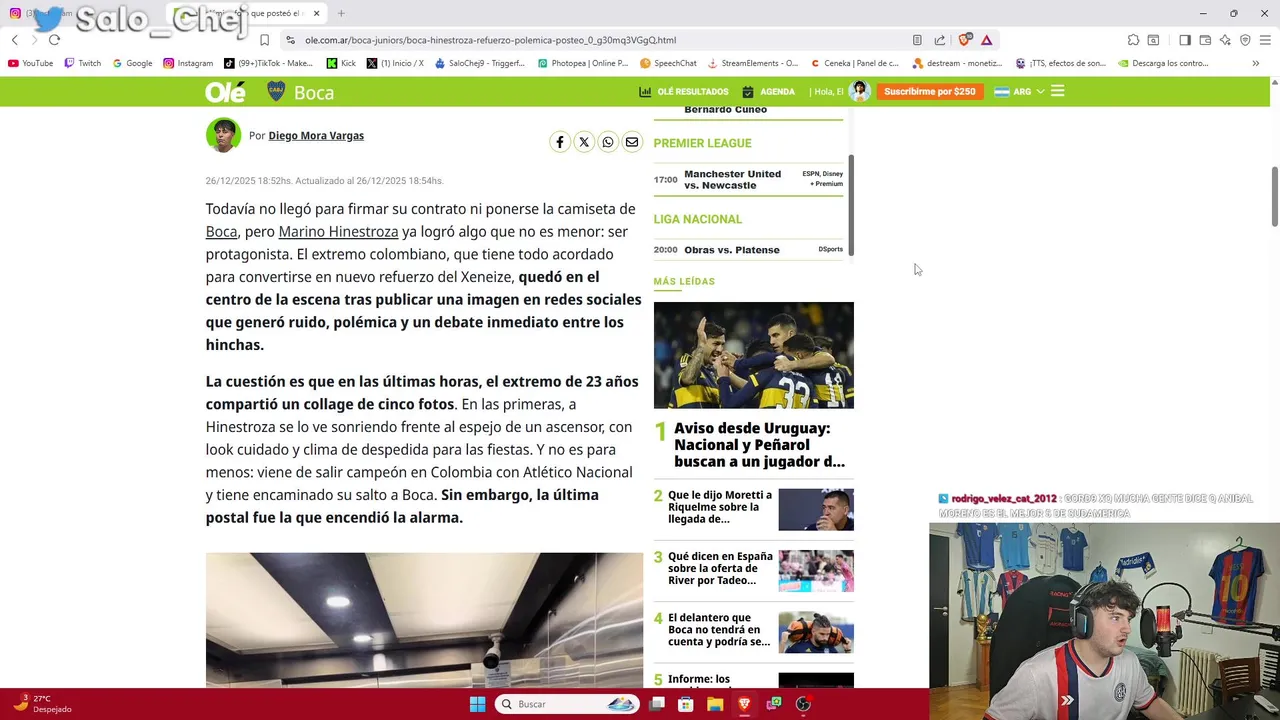
Task: Show more bookmarks overflow chevron
Action: tap(1255, 63)
